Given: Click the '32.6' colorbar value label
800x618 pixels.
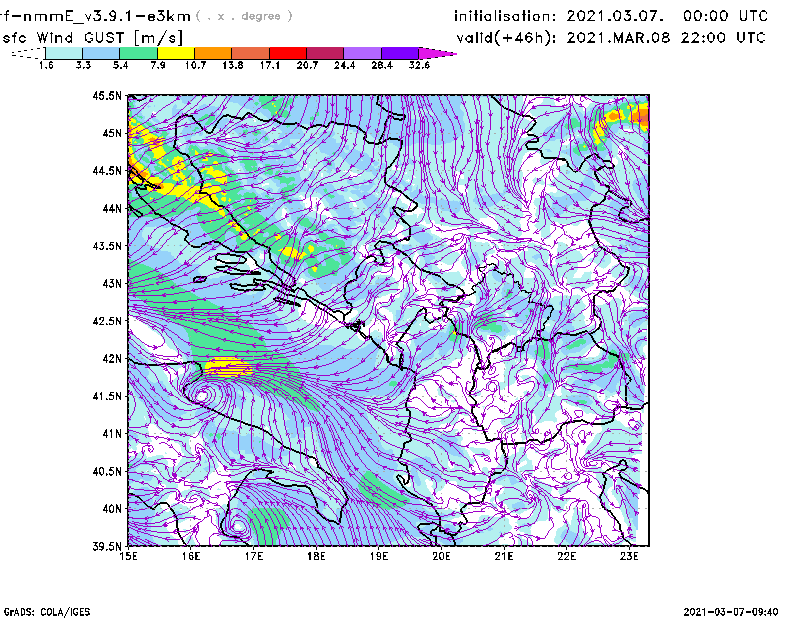Looking at the screenshot, I should pos(419,65).
